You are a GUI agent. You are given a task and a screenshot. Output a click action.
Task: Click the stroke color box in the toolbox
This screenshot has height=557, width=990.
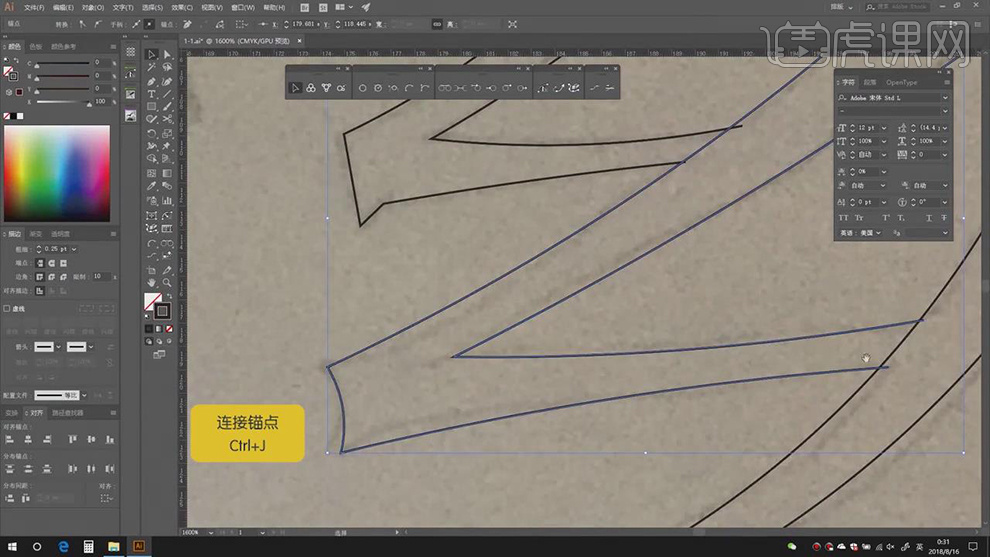[x=162, y=311]
